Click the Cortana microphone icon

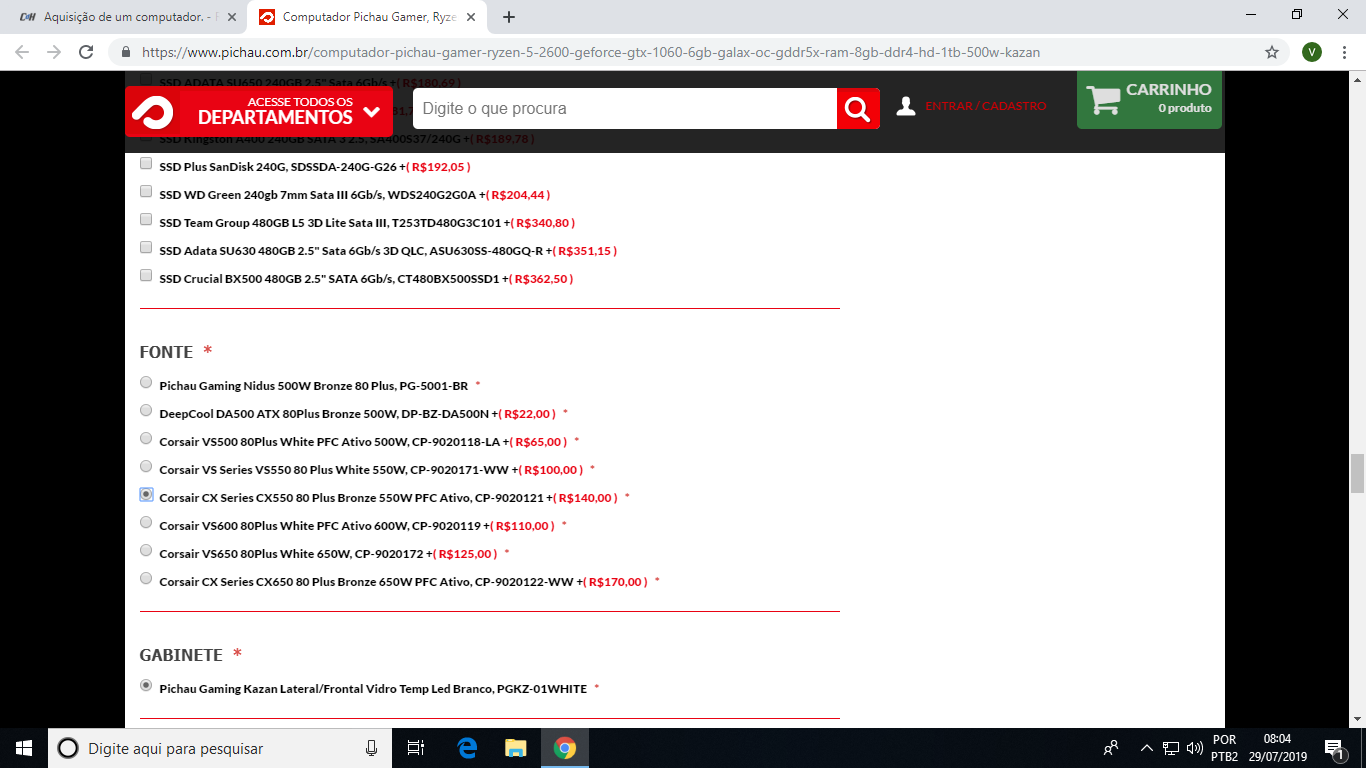pos(372,748)
